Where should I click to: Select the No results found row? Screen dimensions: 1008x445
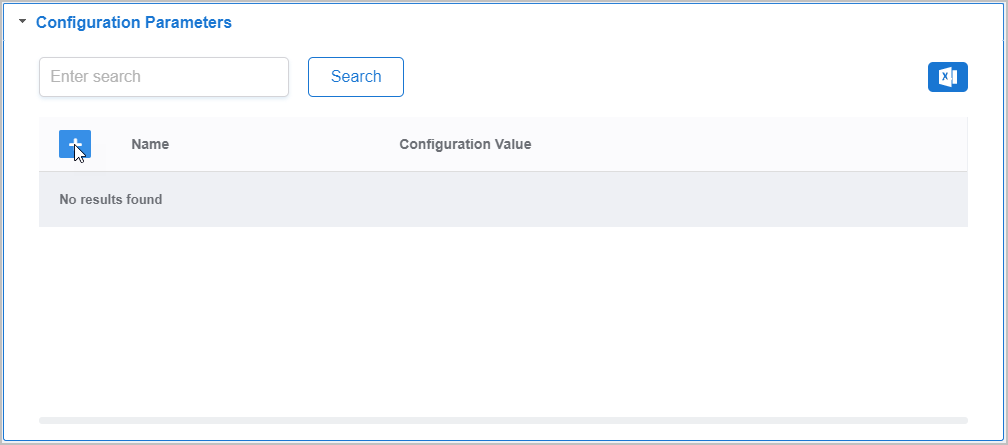pos(503,199)
